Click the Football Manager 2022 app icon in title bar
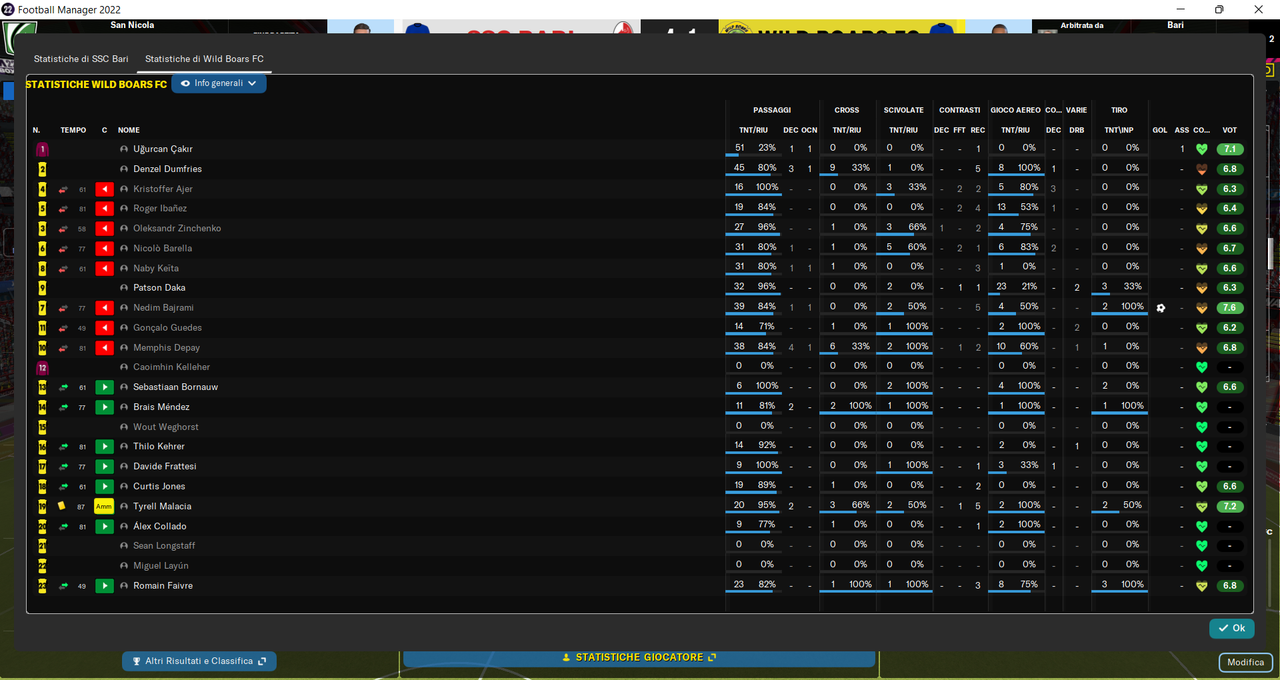 tap(9, 9)
